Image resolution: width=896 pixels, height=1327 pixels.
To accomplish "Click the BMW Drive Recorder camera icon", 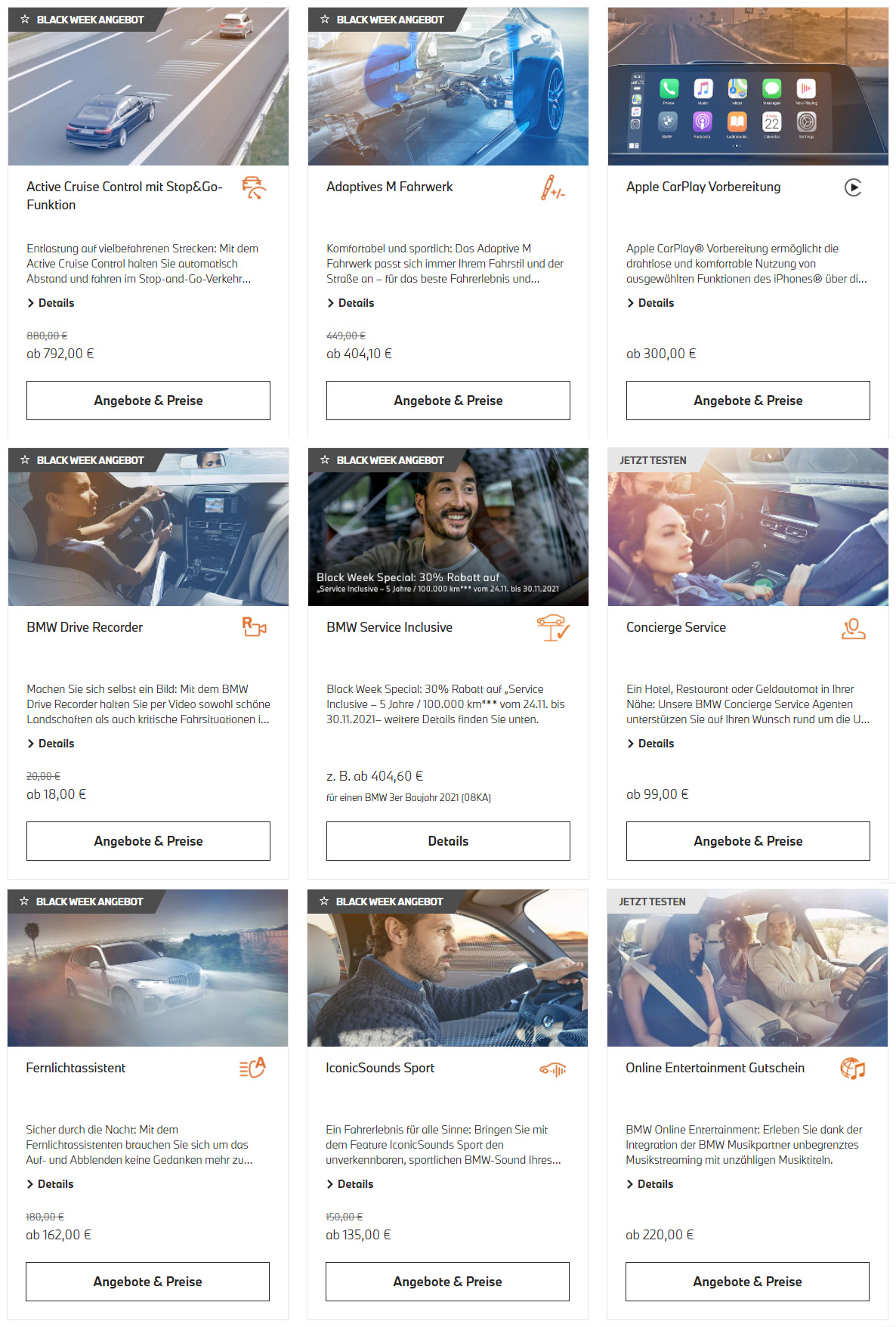I will click(254, 627).
